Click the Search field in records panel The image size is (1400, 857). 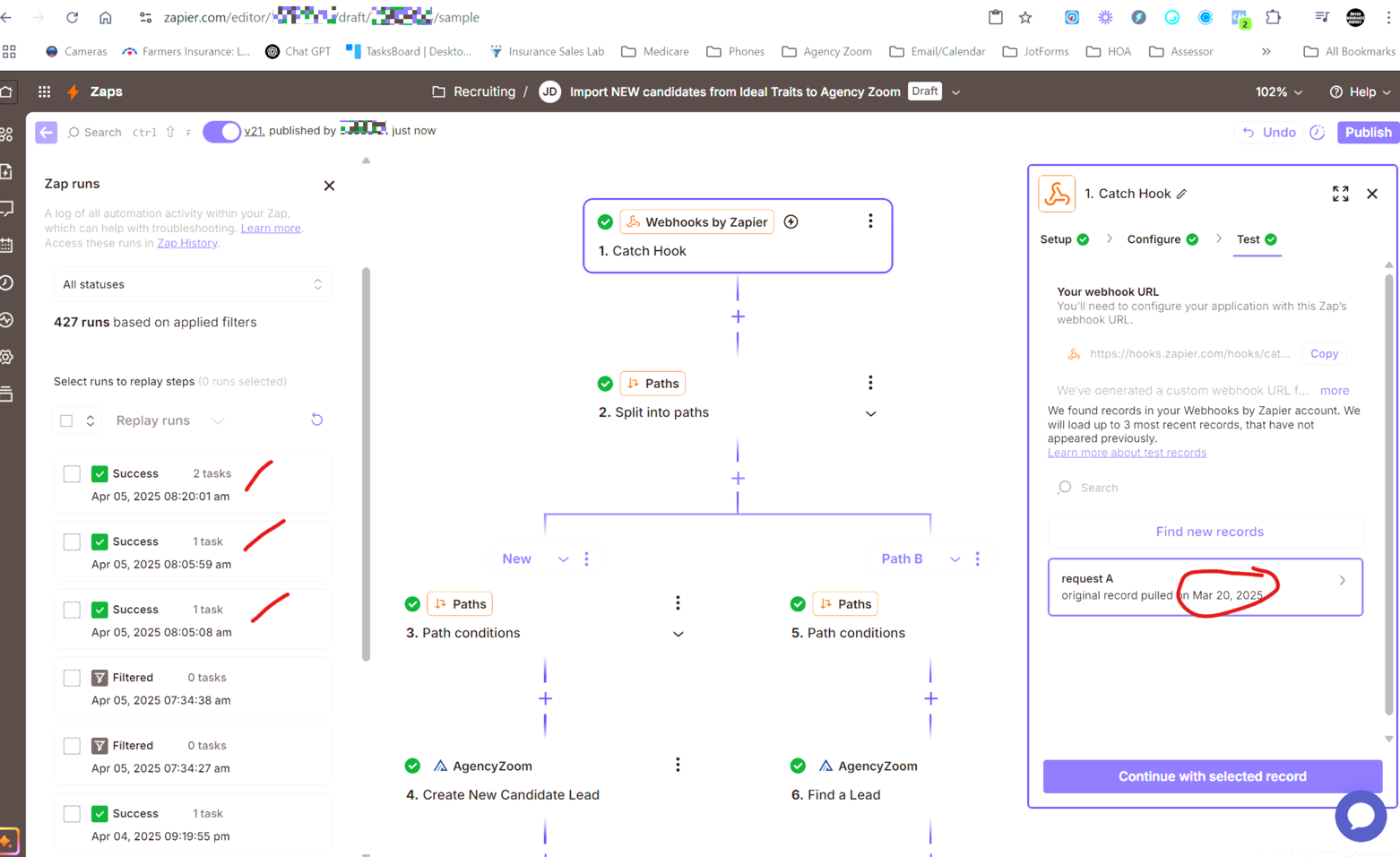coord(1206,488)
